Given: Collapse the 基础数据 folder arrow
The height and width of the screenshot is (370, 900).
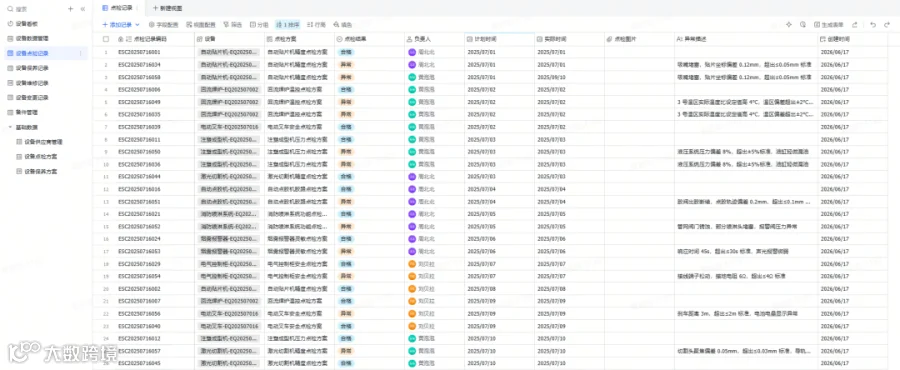Looking at the screenshot, I should coord(10,127).
